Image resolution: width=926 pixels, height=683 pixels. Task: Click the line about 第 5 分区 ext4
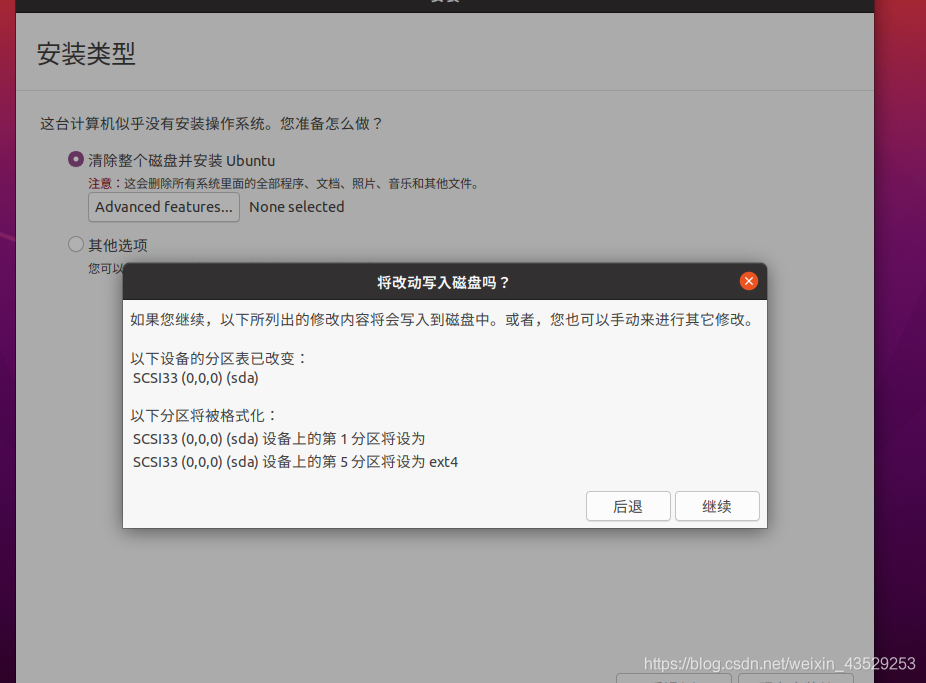[x=295, y=462]
